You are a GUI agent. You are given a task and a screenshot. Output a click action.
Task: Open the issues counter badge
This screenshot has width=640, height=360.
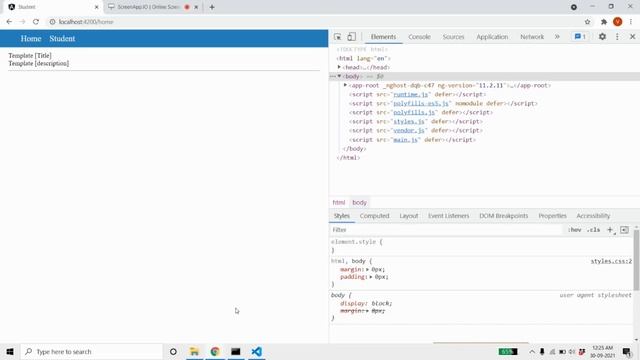coord(580,37)
